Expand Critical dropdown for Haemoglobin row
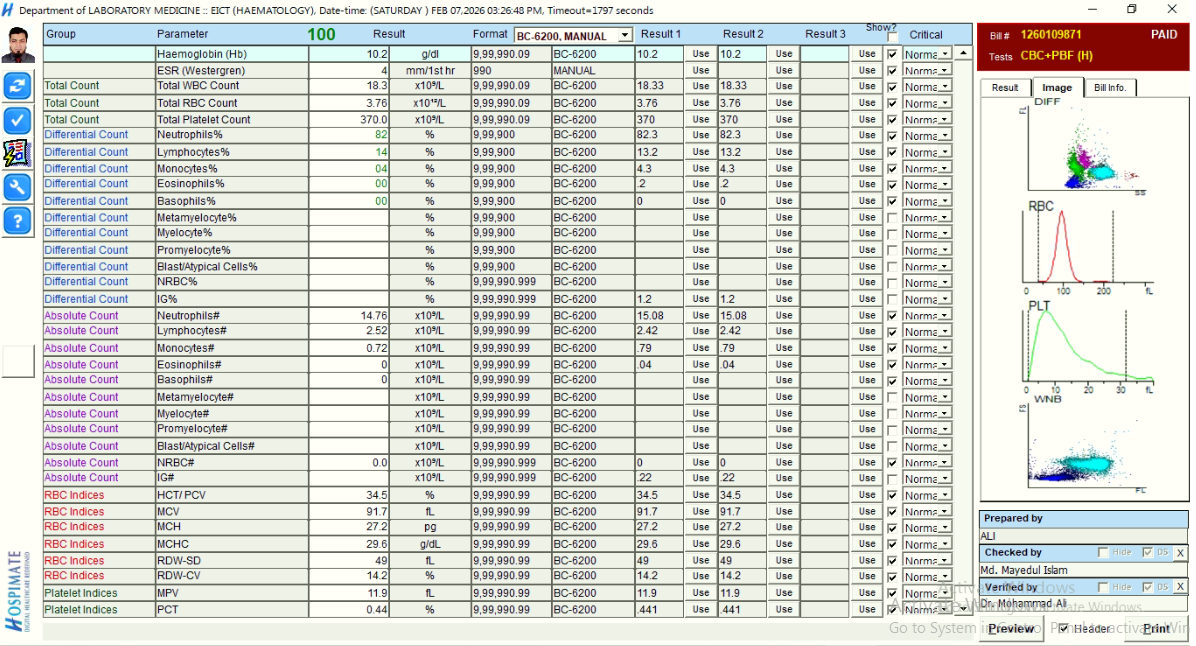1196x646 pixels. point(945,54)
